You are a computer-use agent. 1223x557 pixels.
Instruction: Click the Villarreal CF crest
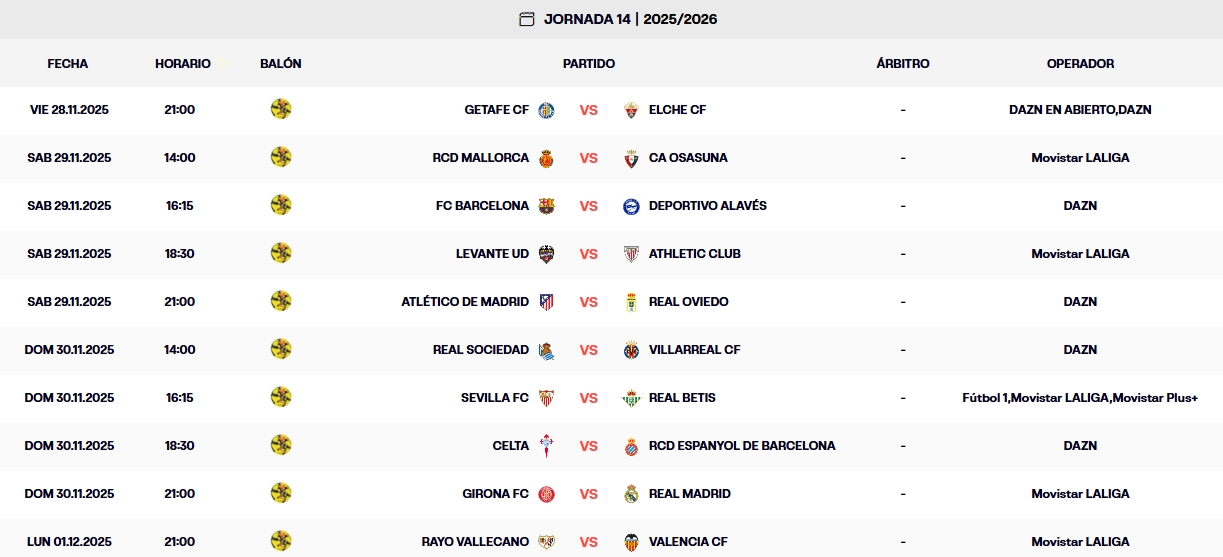[630, 350]
